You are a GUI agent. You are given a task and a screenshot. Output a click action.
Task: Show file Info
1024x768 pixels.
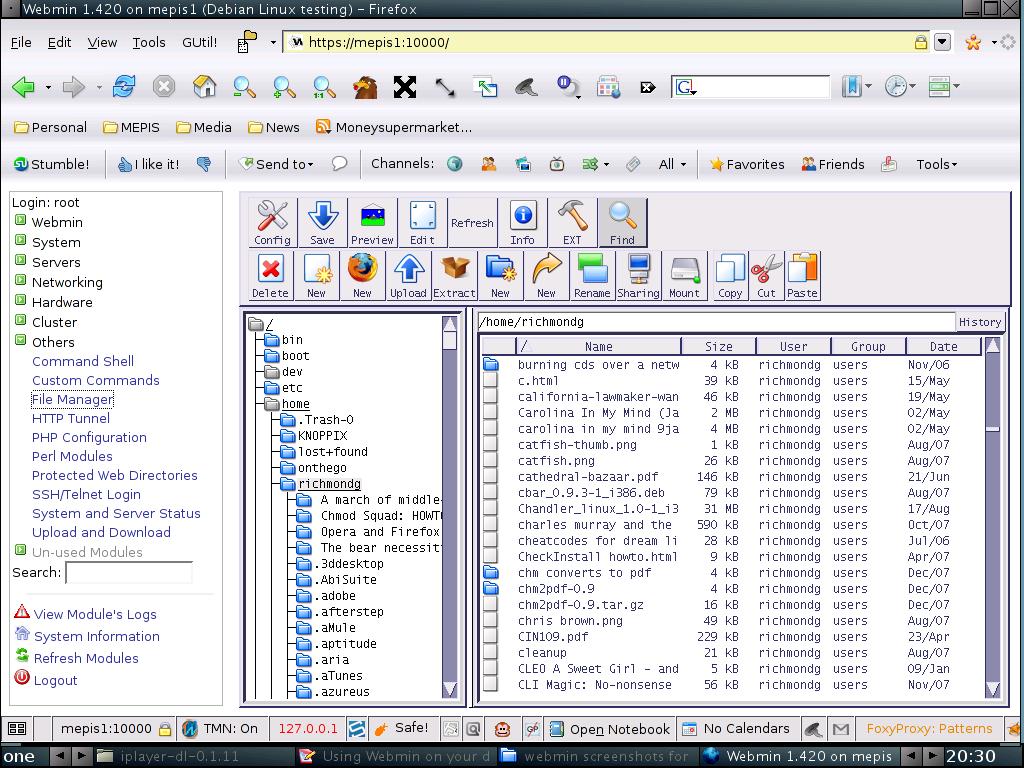click(522, 223)
